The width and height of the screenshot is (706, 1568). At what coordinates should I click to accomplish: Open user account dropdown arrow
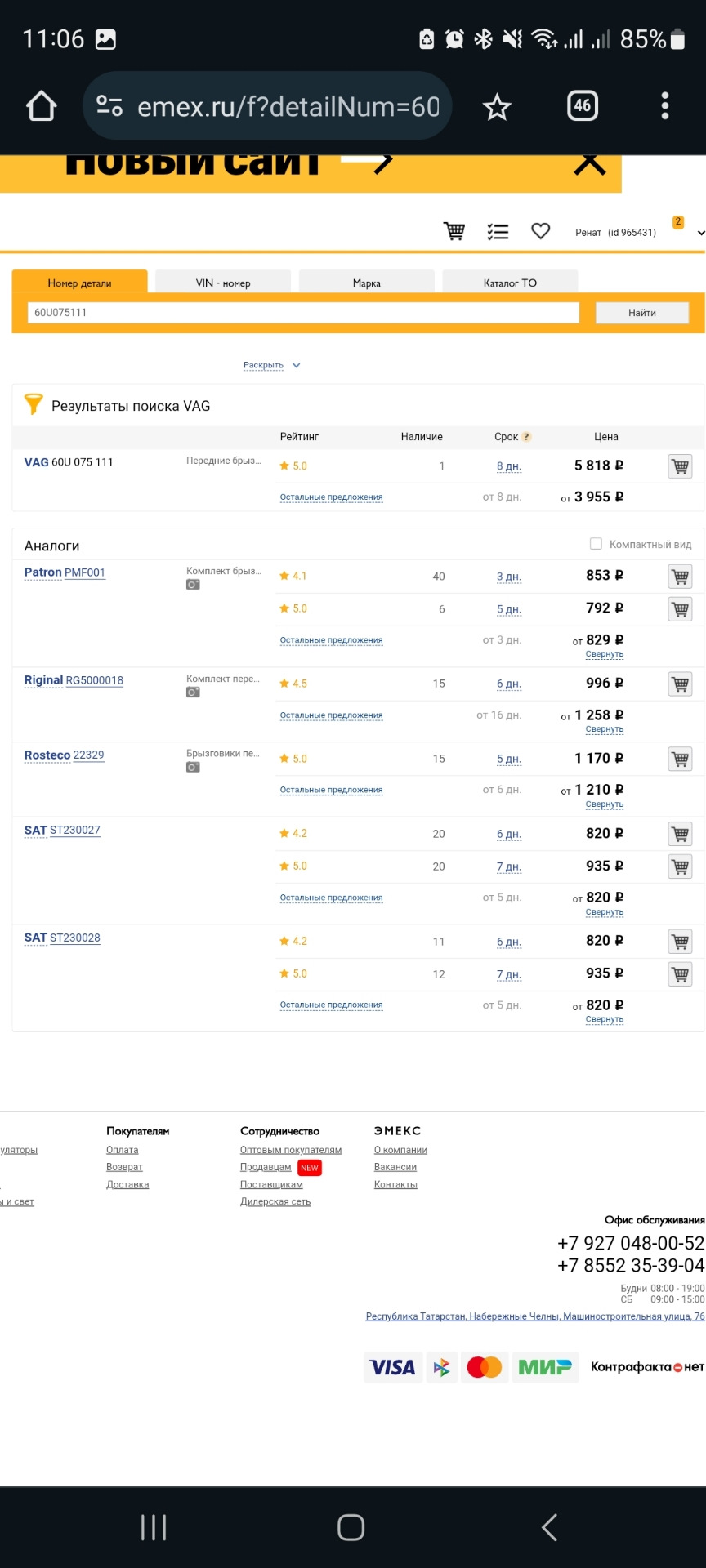700,233
